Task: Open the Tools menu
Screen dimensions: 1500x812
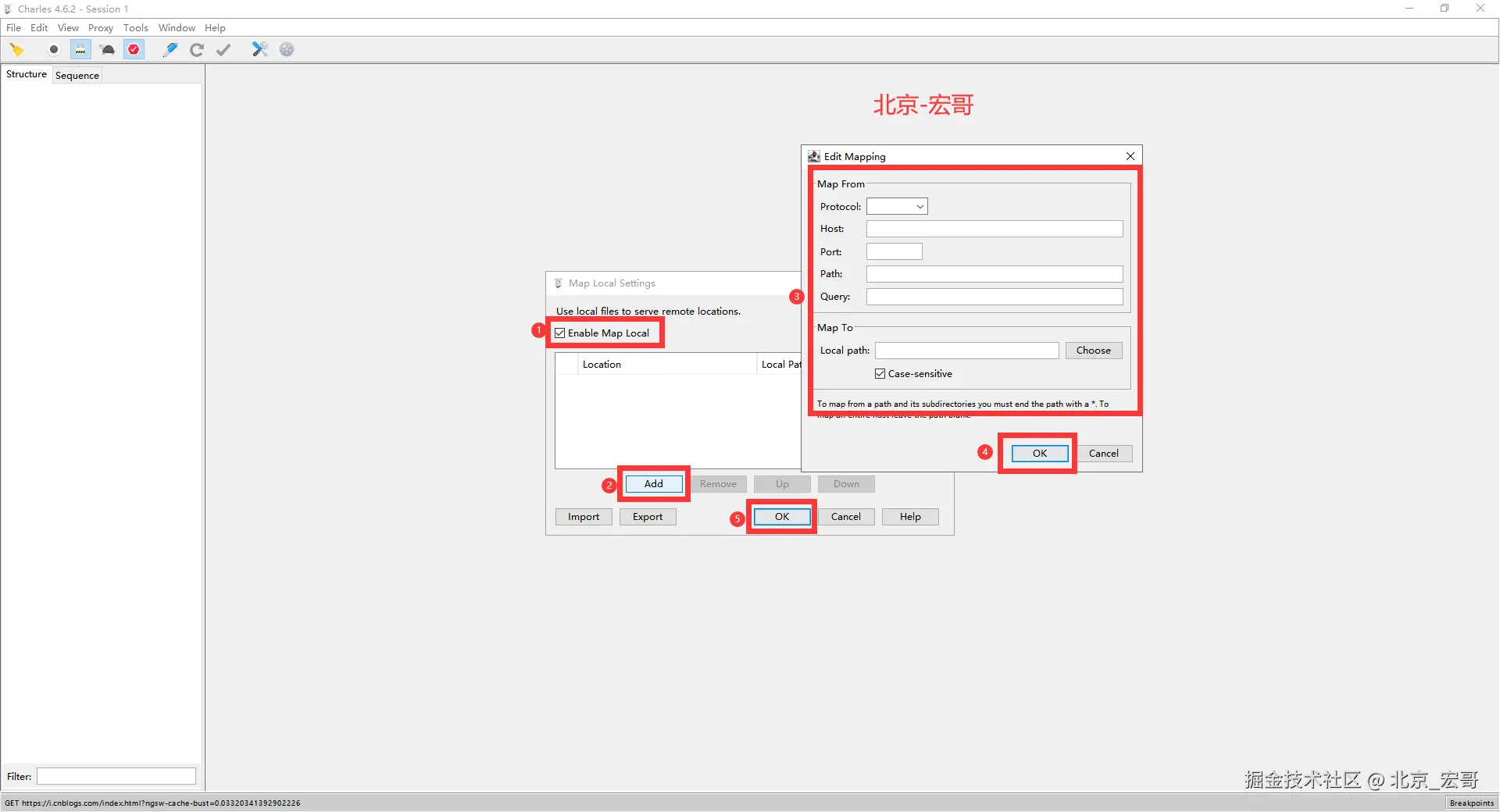Action: [x=136, y=28]
